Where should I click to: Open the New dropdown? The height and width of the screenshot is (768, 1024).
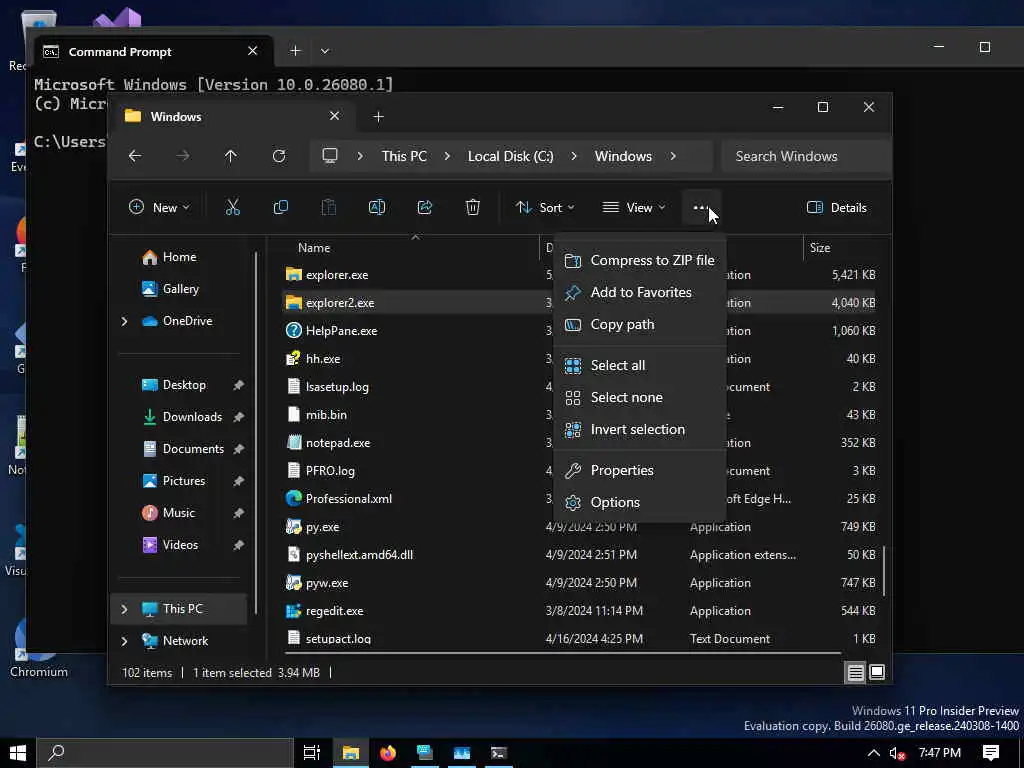pos(159,208)
